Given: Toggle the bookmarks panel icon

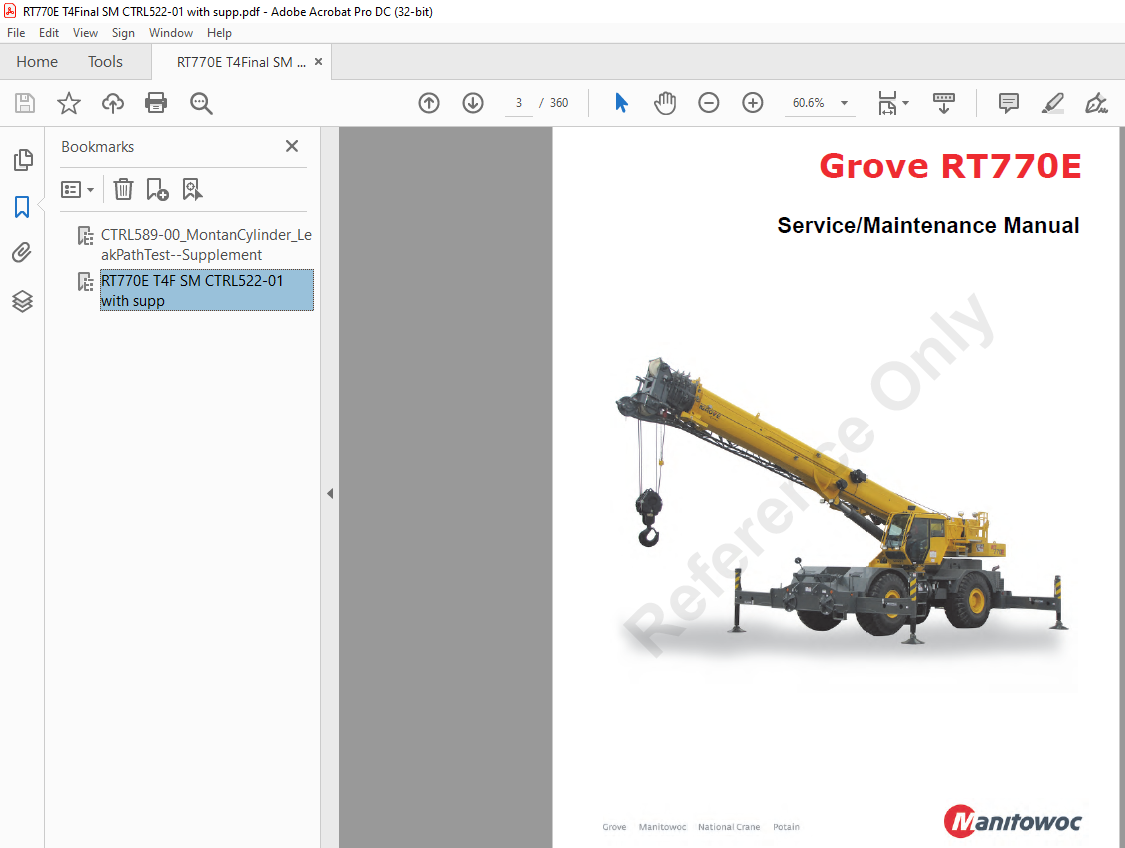Looking at the screenshot, I should [22, 207].
